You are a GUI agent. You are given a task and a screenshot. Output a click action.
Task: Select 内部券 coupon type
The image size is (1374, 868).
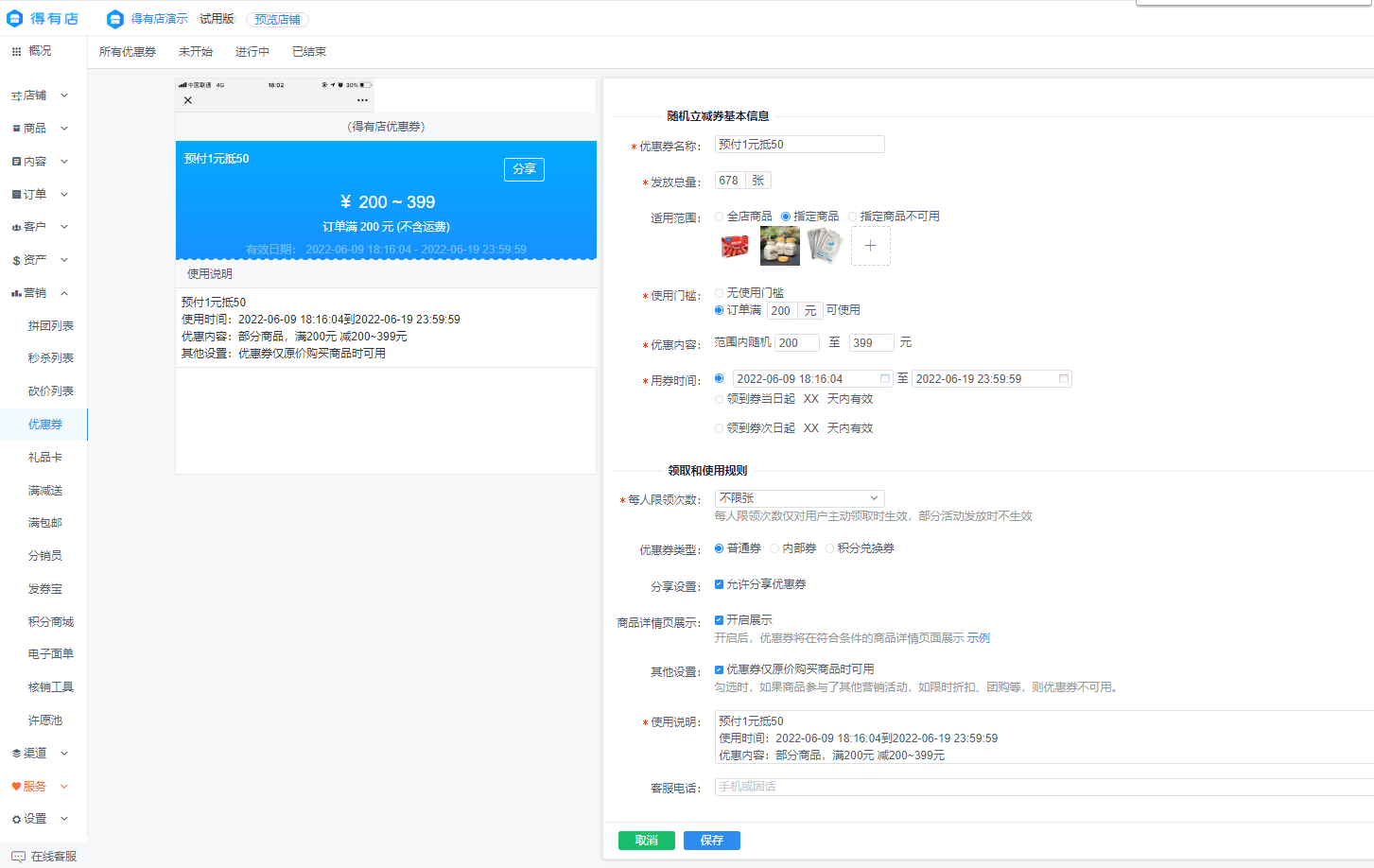774,548
